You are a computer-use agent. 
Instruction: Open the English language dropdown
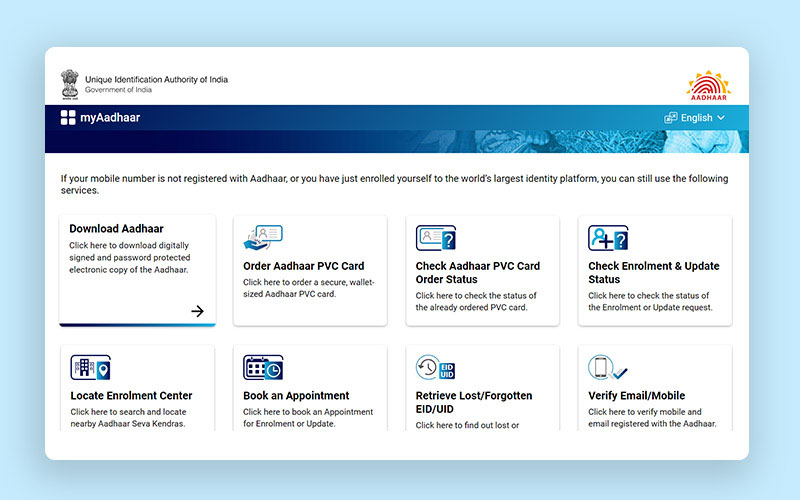tap(696, 118)
